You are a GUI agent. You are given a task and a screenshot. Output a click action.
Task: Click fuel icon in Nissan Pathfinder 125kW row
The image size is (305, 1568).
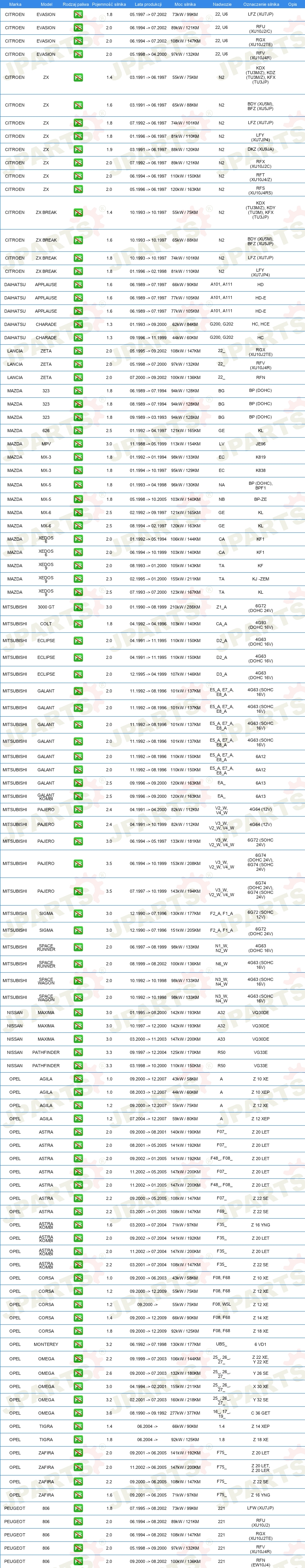[78, 1052]
